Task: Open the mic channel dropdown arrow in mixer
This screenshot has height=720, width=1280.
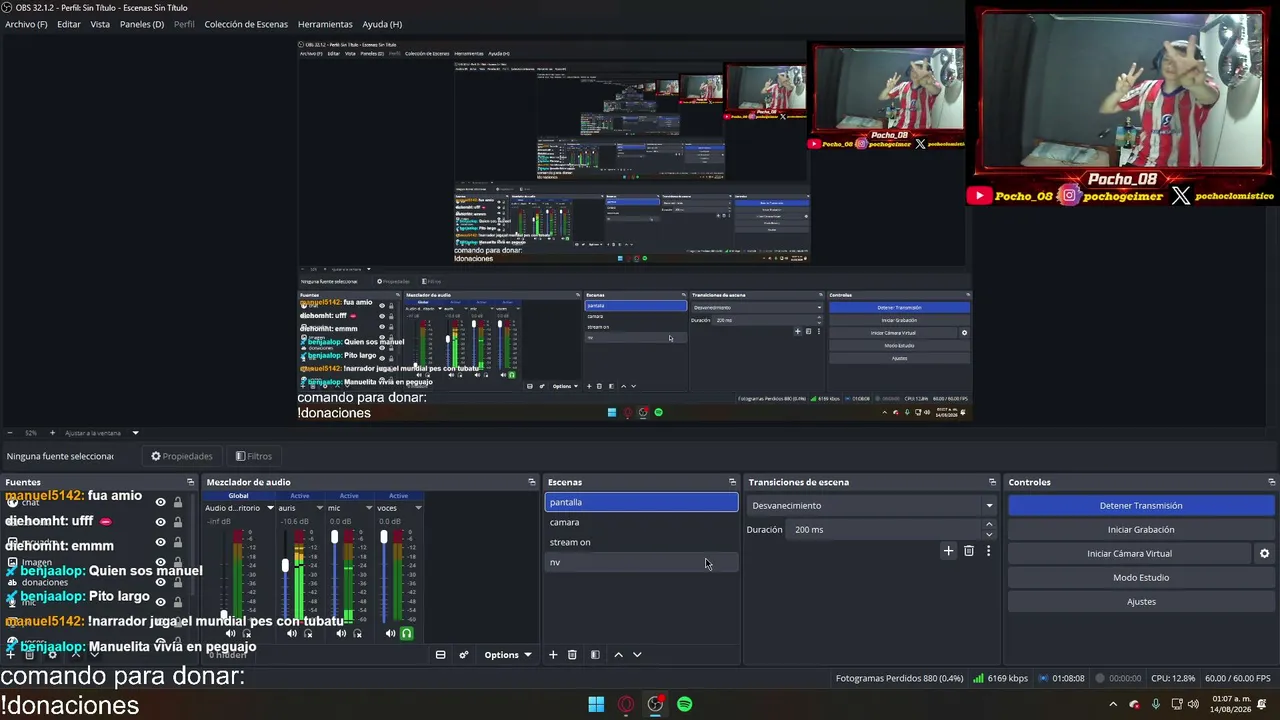Action: (369, 508)
